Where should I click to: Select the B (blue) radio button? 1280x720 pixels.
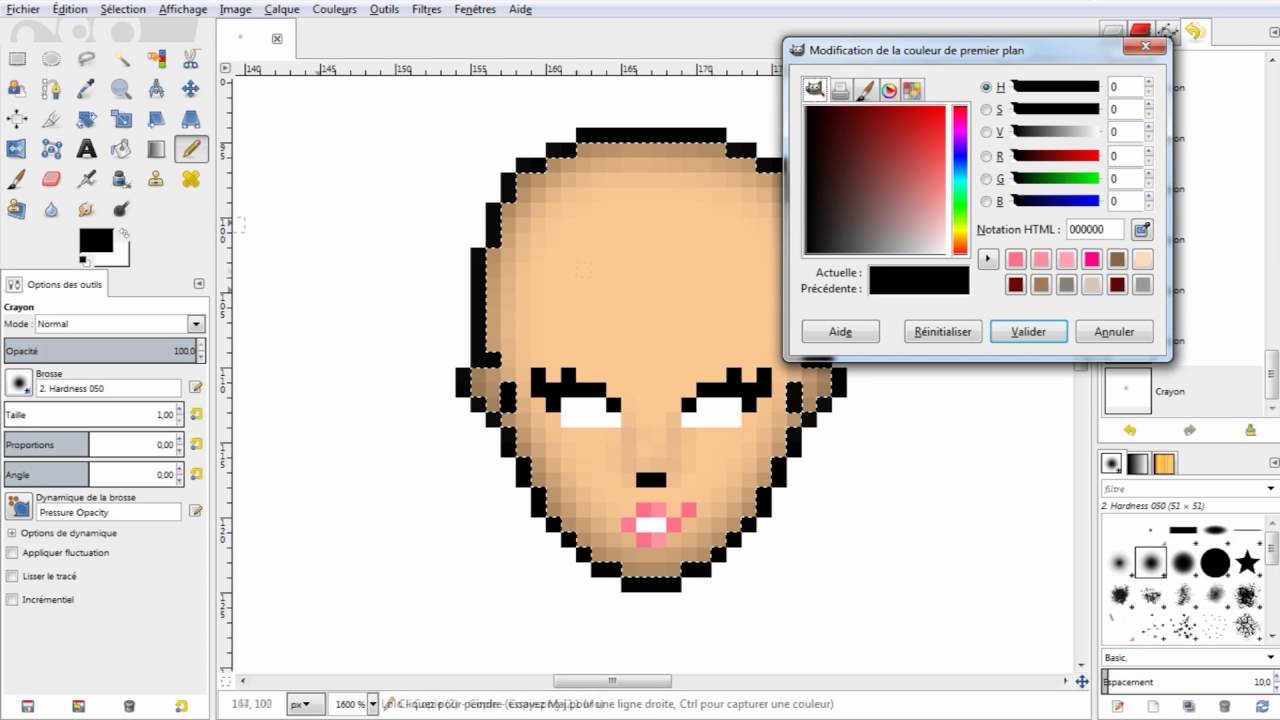click(x=987, y=201)
